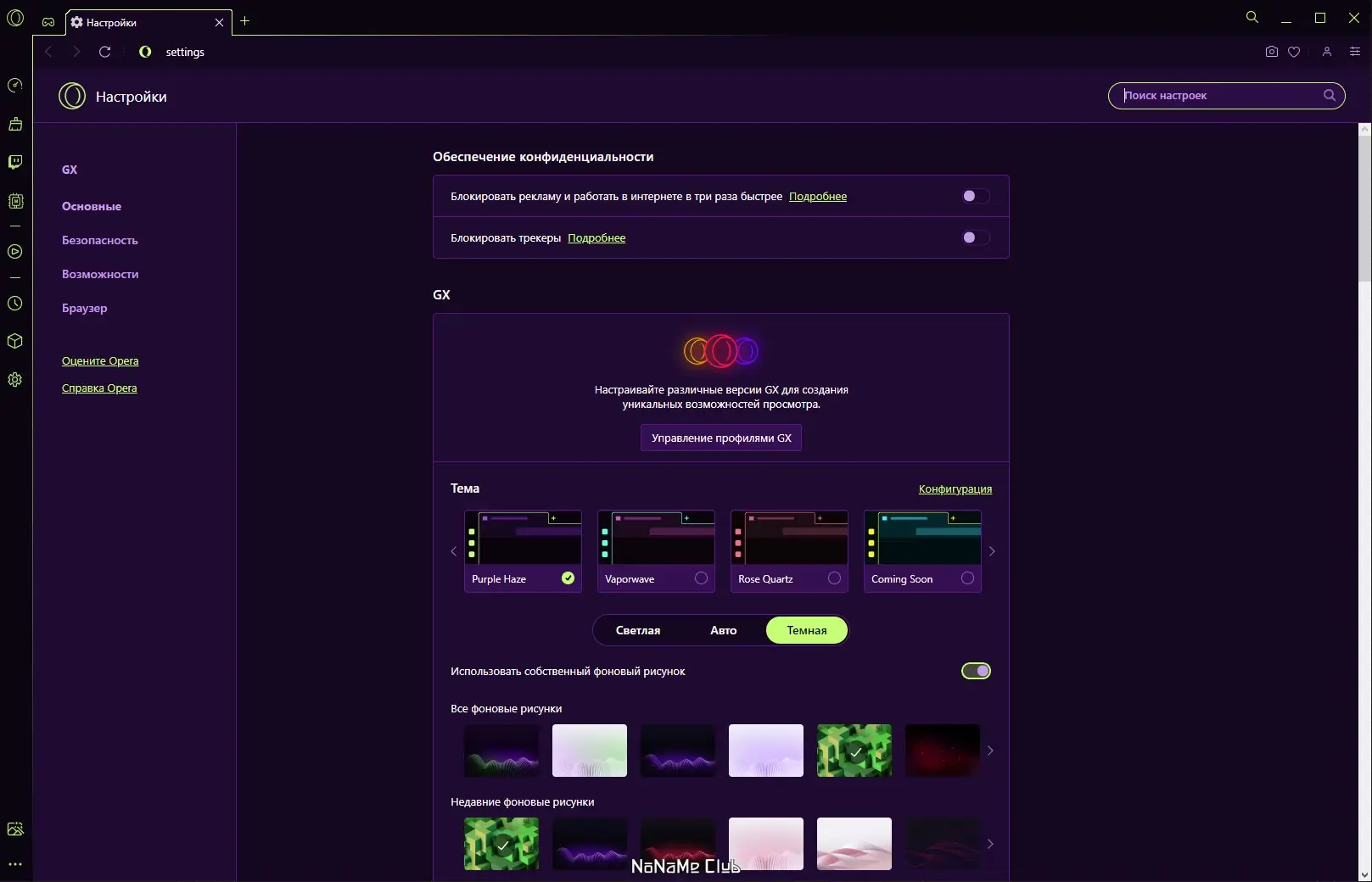Open Подробнее link for ad blocking
The image size is (1372, 882).
click(x=818, y=196)
